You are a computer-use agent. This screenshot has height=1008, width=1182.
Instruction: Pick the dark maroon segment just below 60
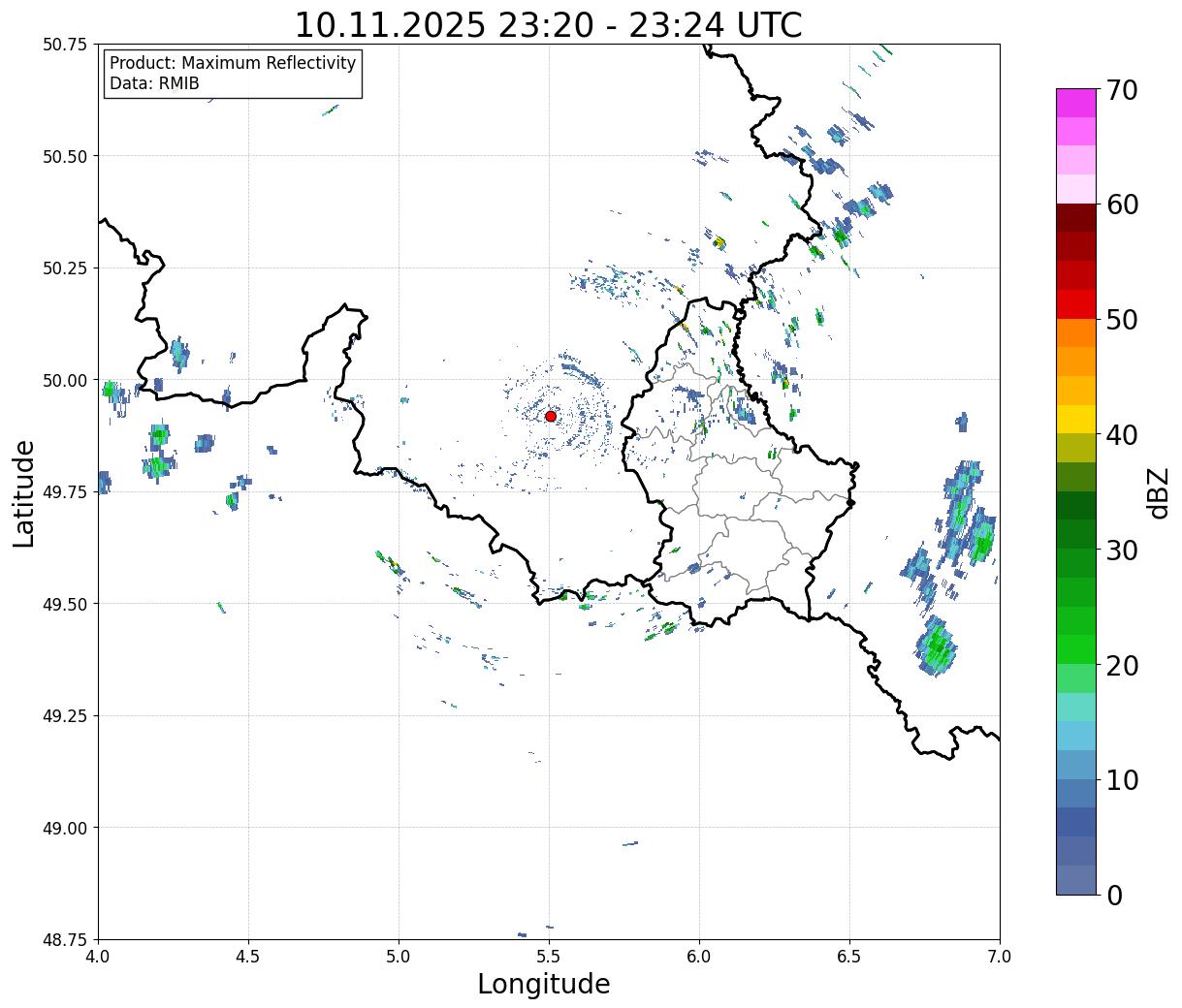click(x=1076, y=217)
